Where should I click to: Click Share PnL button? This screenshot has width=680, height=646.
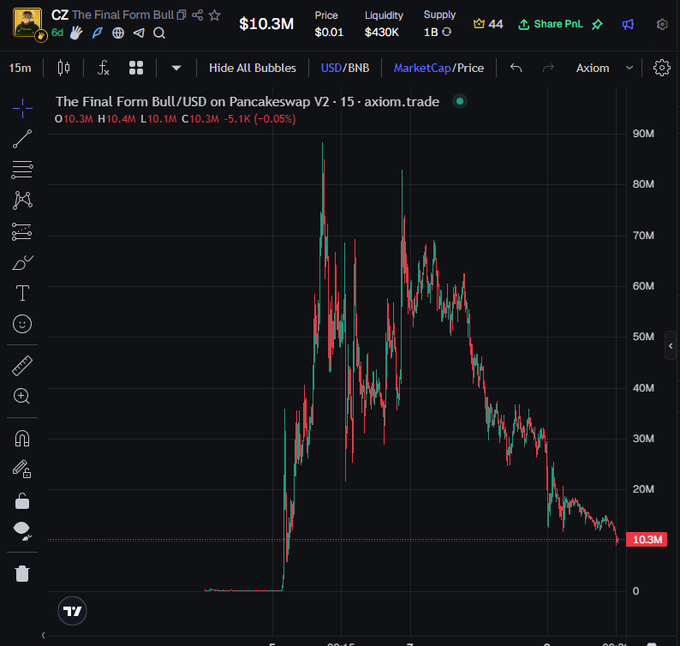pyautogui.click(x=550, y=24)
